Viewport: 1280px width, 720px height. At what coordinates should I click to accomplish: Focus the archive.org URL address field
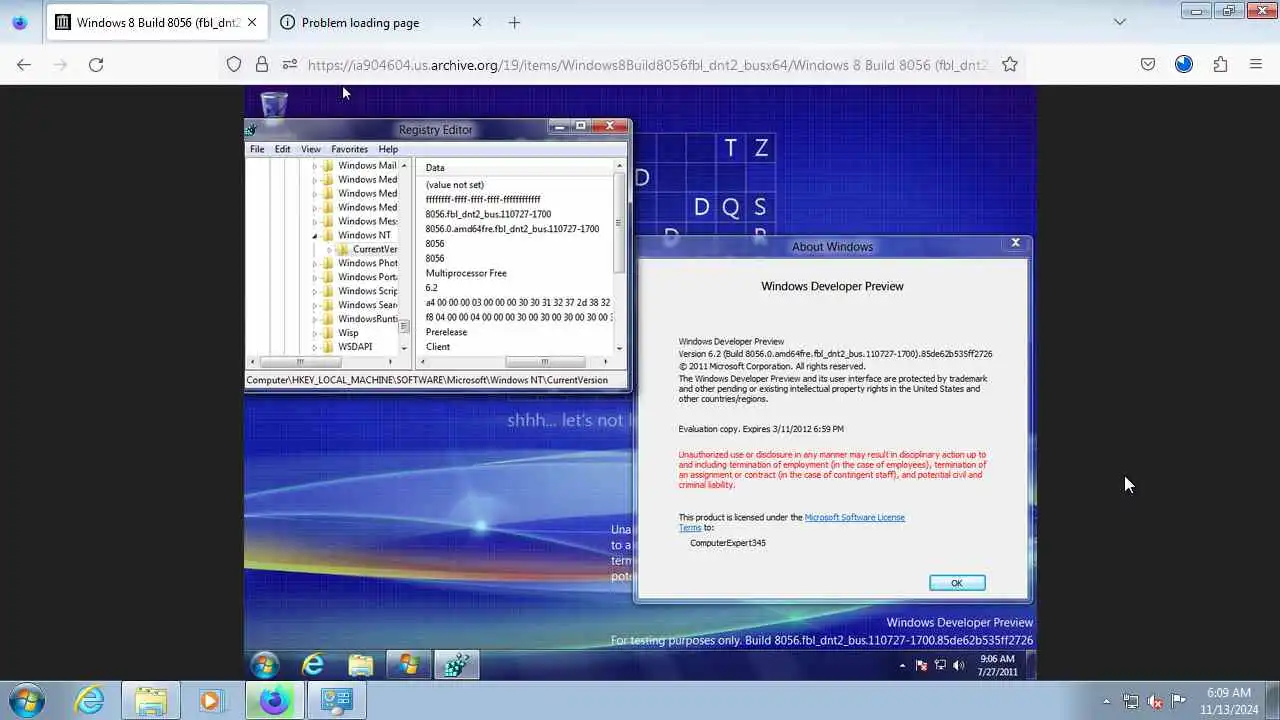(647, 64)
